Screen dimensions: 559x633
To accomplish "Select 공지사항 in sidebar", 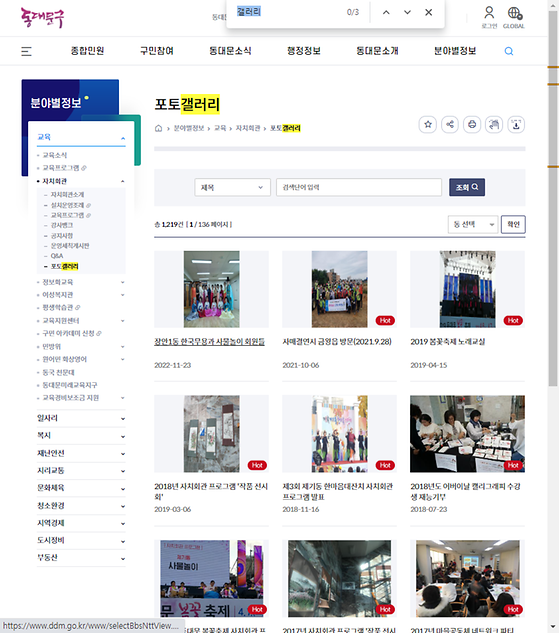I will pos(62,236).
